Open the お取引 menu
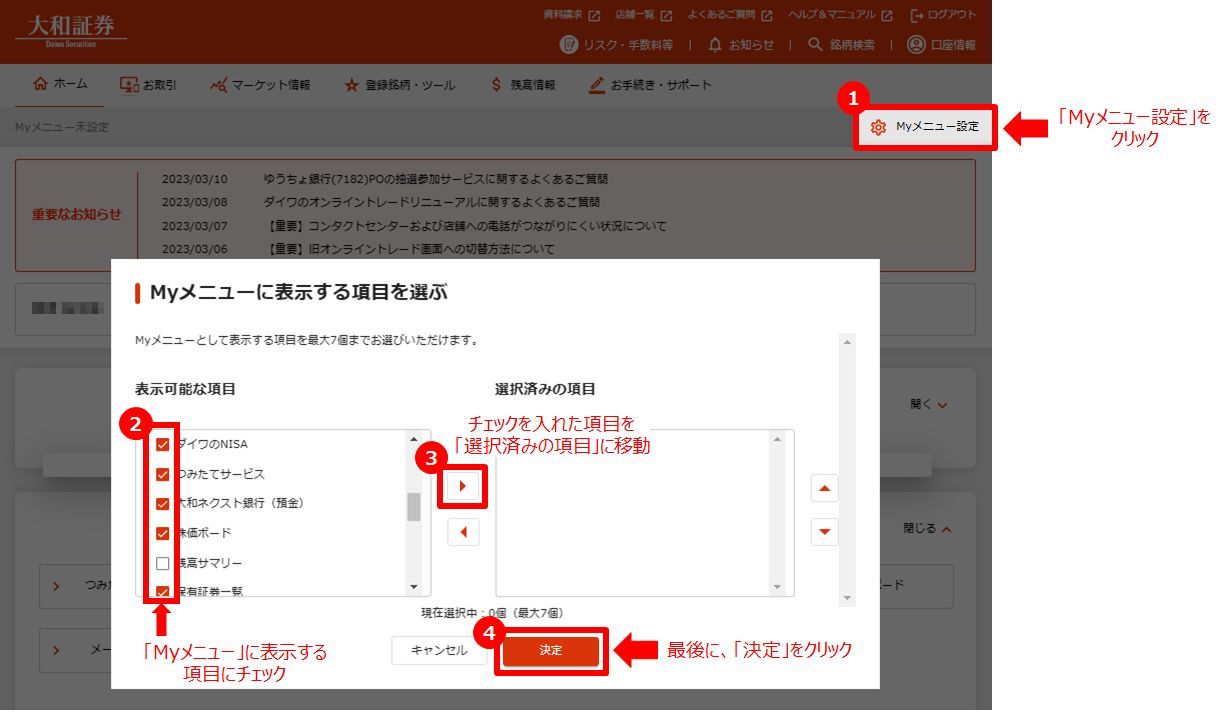1232x714 pixels. [x=148, y=85]
